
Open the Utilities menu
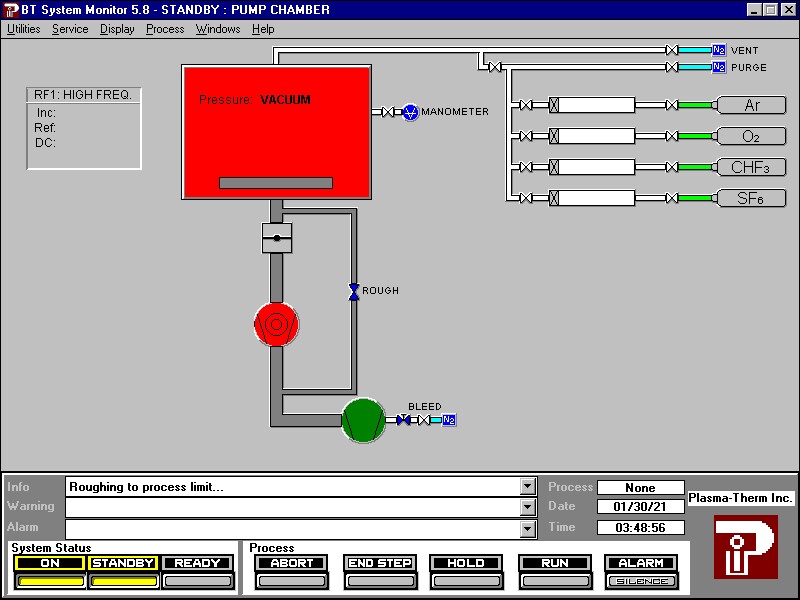coord(23,29)
